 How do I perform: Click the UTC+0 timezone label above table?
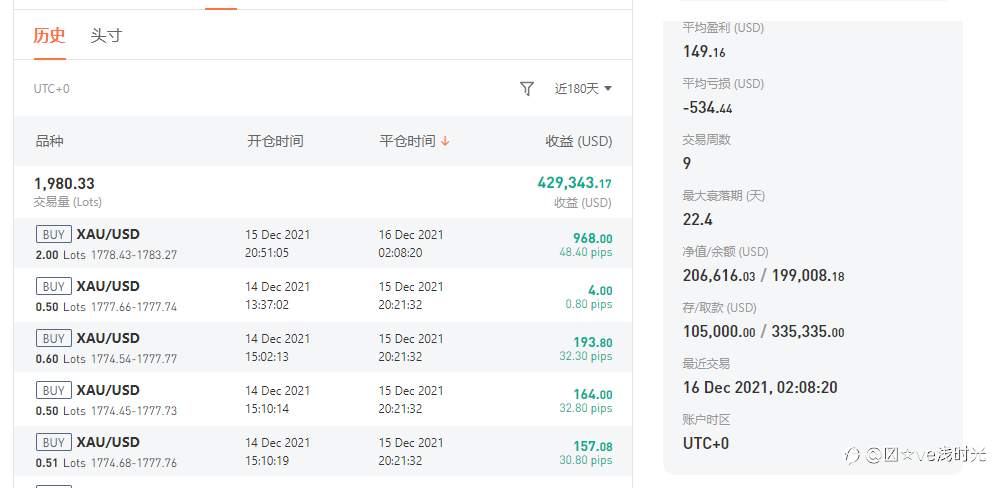click(x=52, y=89)
